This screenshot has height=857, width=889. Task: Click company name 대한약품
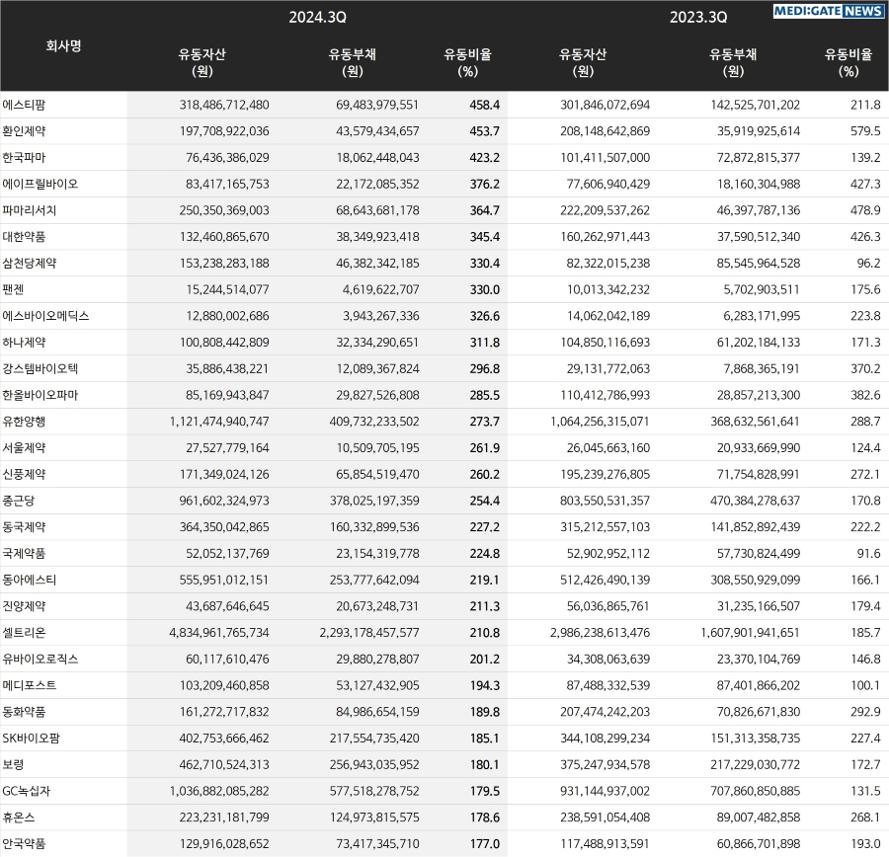pyautogui.click(x=24, y=237)
